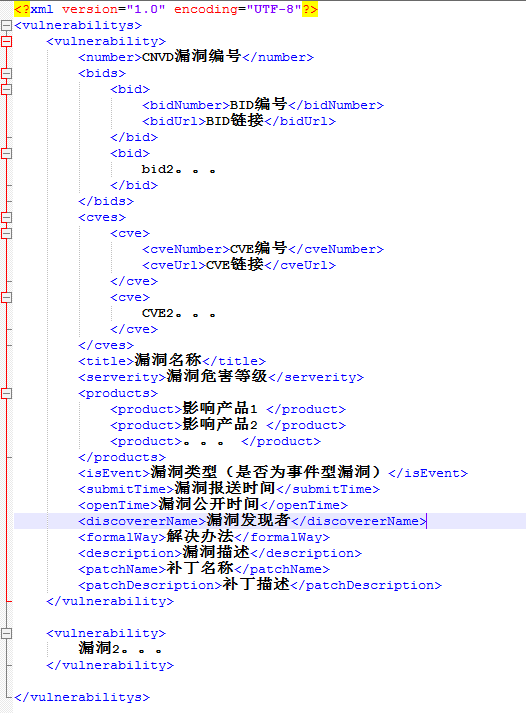Collapse the root vulnerabilitys fold marker
The width and height of the screenshot is (526, 713).
click(x=6, y=25)
